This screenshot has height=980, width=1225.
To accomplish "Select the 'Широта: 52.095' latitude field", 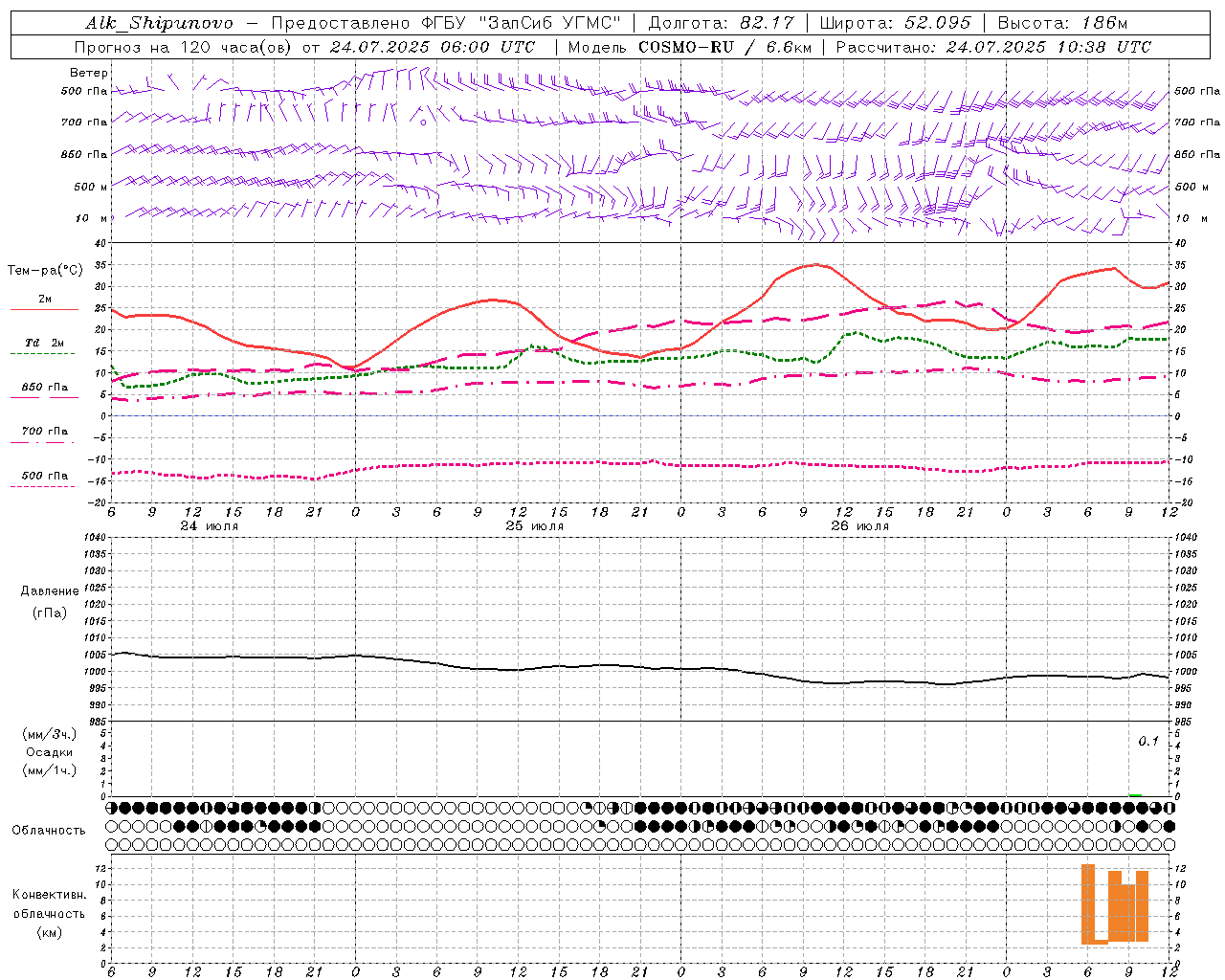I will pos(896,23).
